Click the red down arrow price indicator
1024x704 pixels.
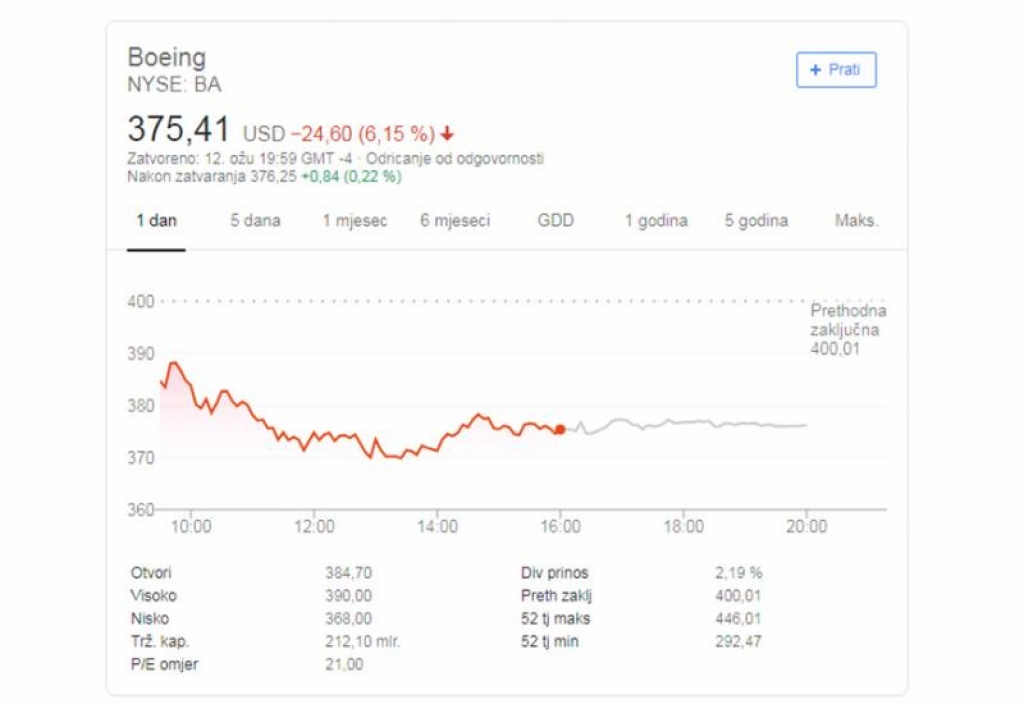(447, 134)
